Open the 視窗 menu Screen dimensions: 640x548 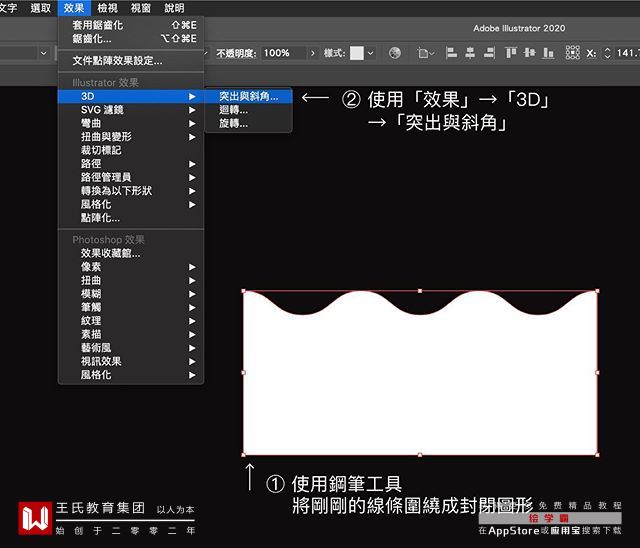coord(141,8)
